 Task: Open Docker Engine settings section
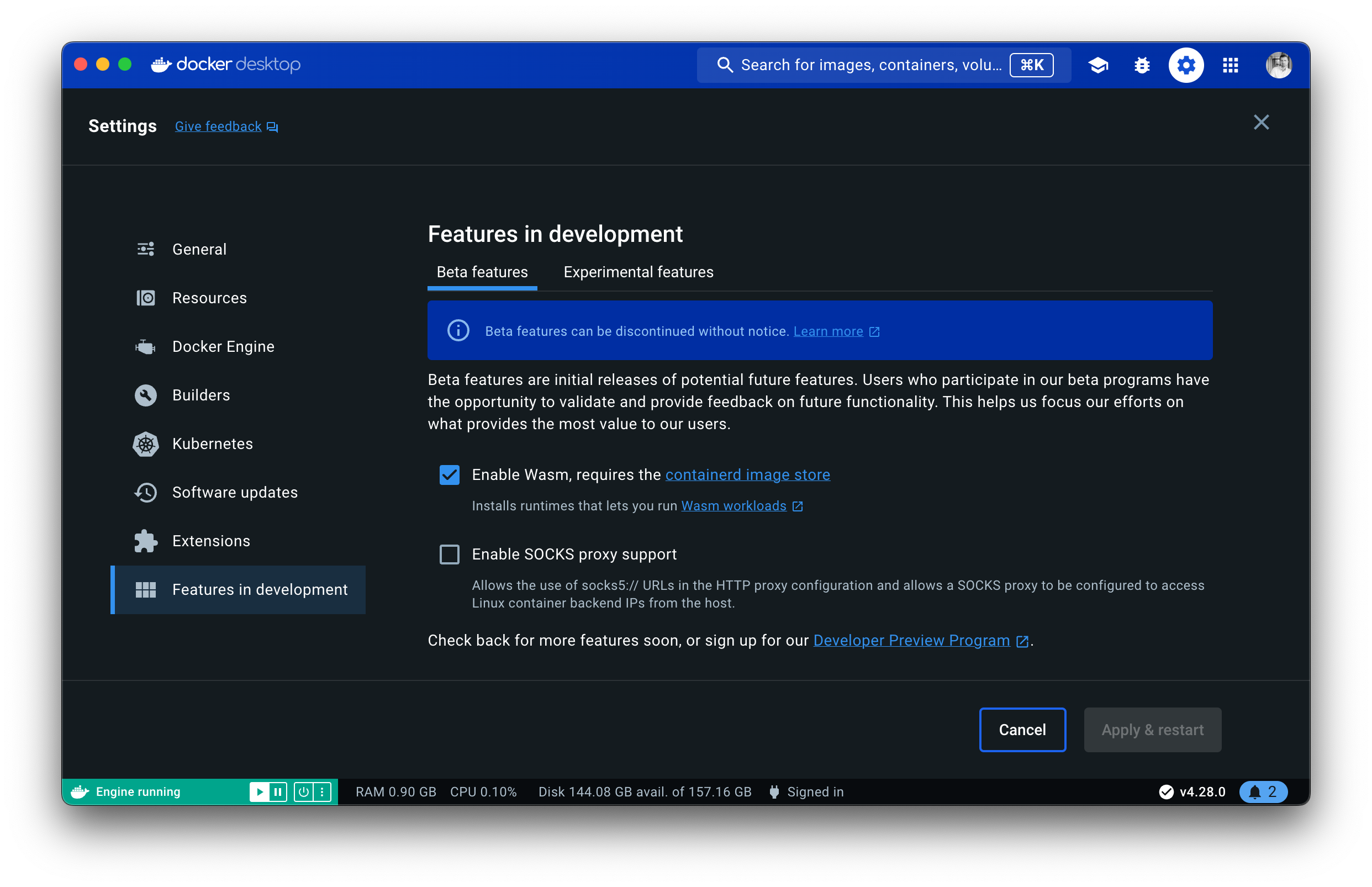click(x=223, y=346)
